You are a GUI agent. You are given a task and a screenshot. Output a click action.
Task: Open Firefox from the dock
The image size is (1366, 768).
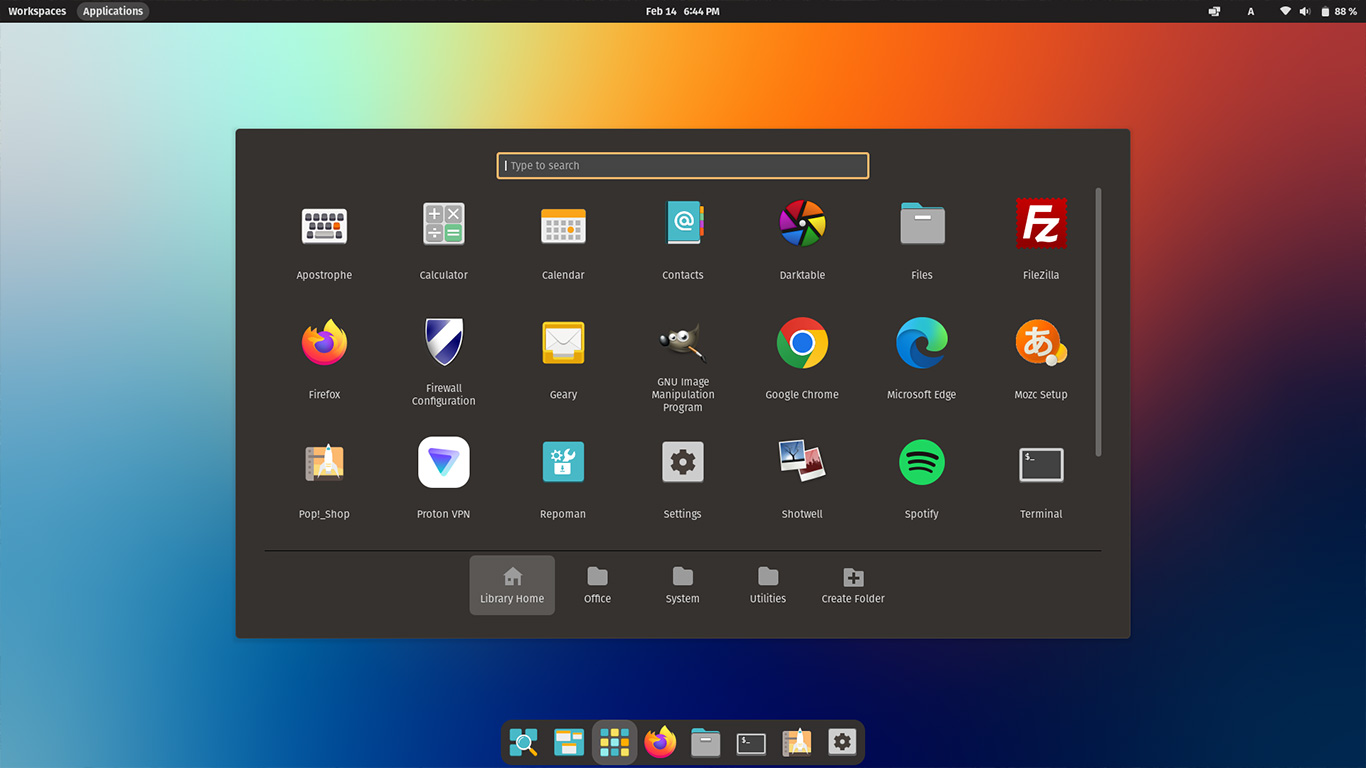[x=660, y=742]
